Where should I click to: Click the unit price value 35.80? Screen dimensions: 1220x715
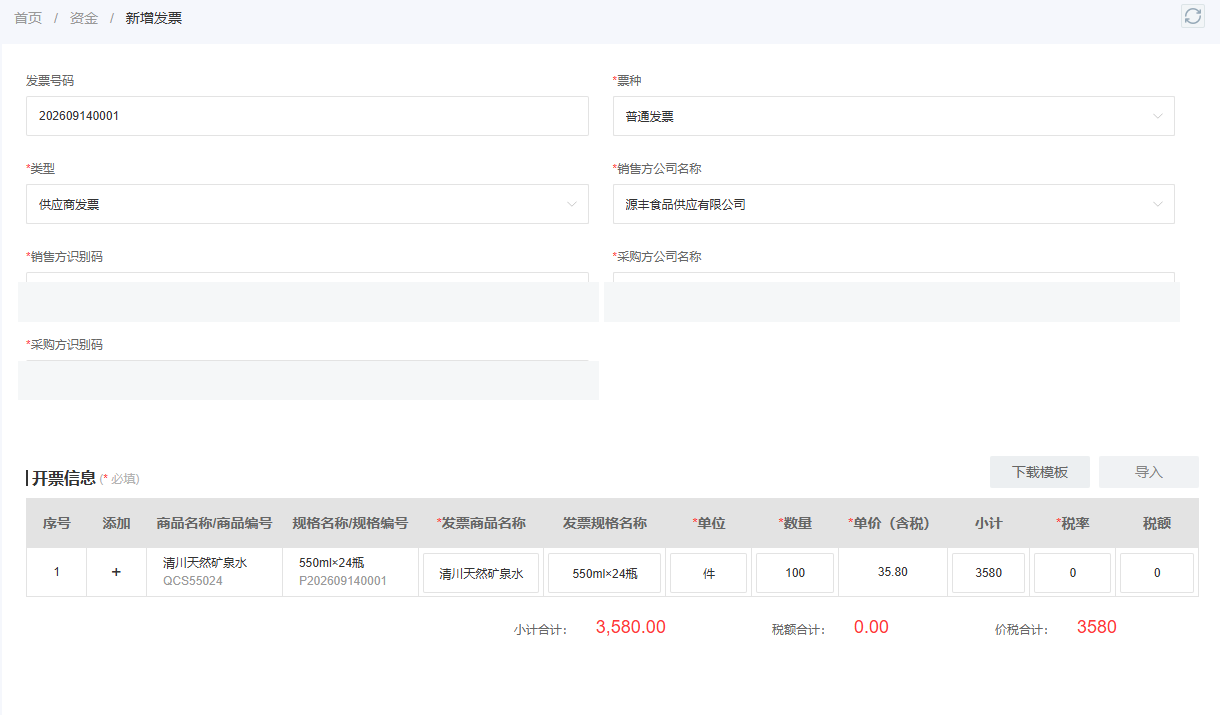(892, 572)
